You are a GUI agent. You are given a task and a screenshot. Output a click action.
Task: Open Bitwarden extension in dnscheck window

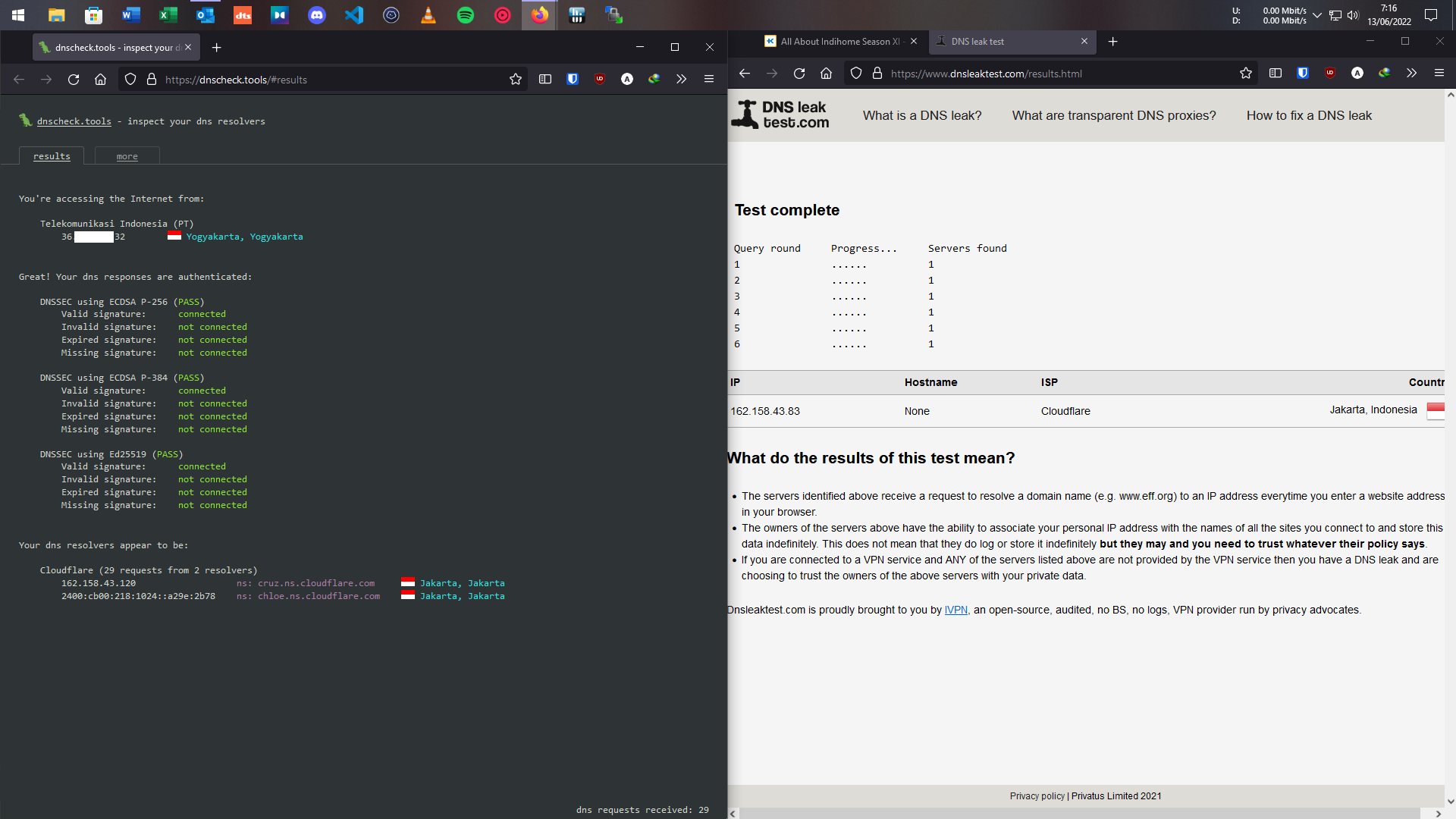(x=573, y=79)
